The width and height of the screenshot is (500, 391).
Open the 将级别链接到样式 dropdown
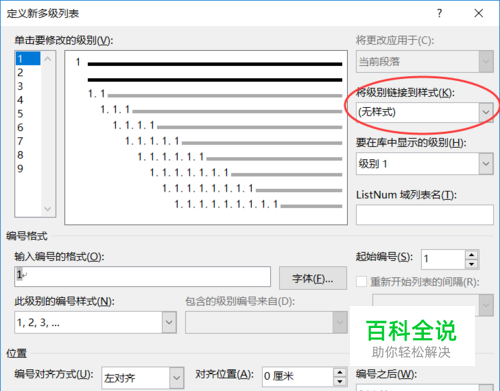(x=486, y=112)
